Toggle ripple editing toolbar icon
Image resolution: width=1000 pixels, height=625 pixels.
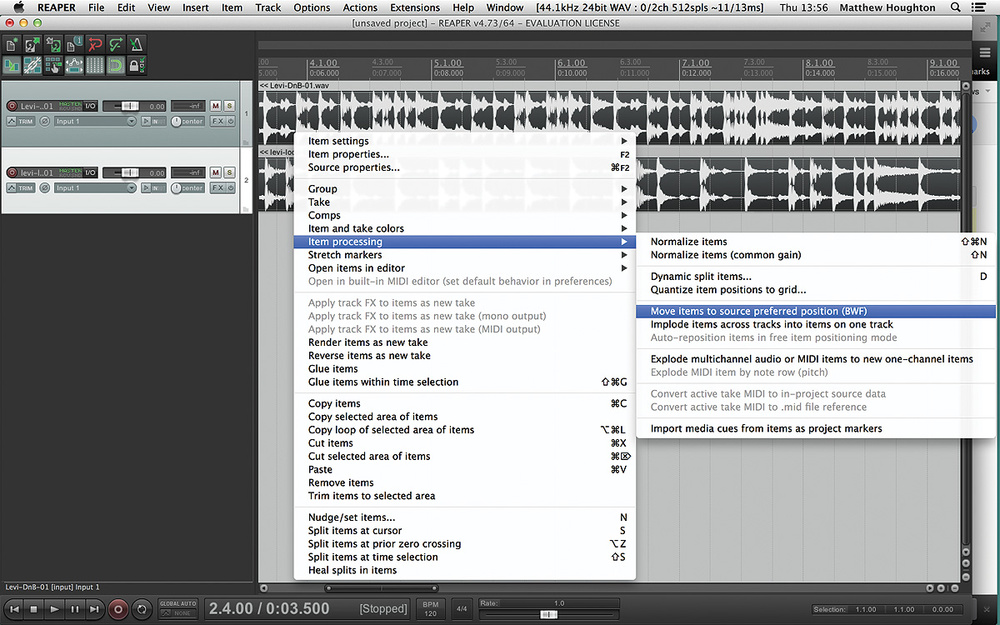54,65
